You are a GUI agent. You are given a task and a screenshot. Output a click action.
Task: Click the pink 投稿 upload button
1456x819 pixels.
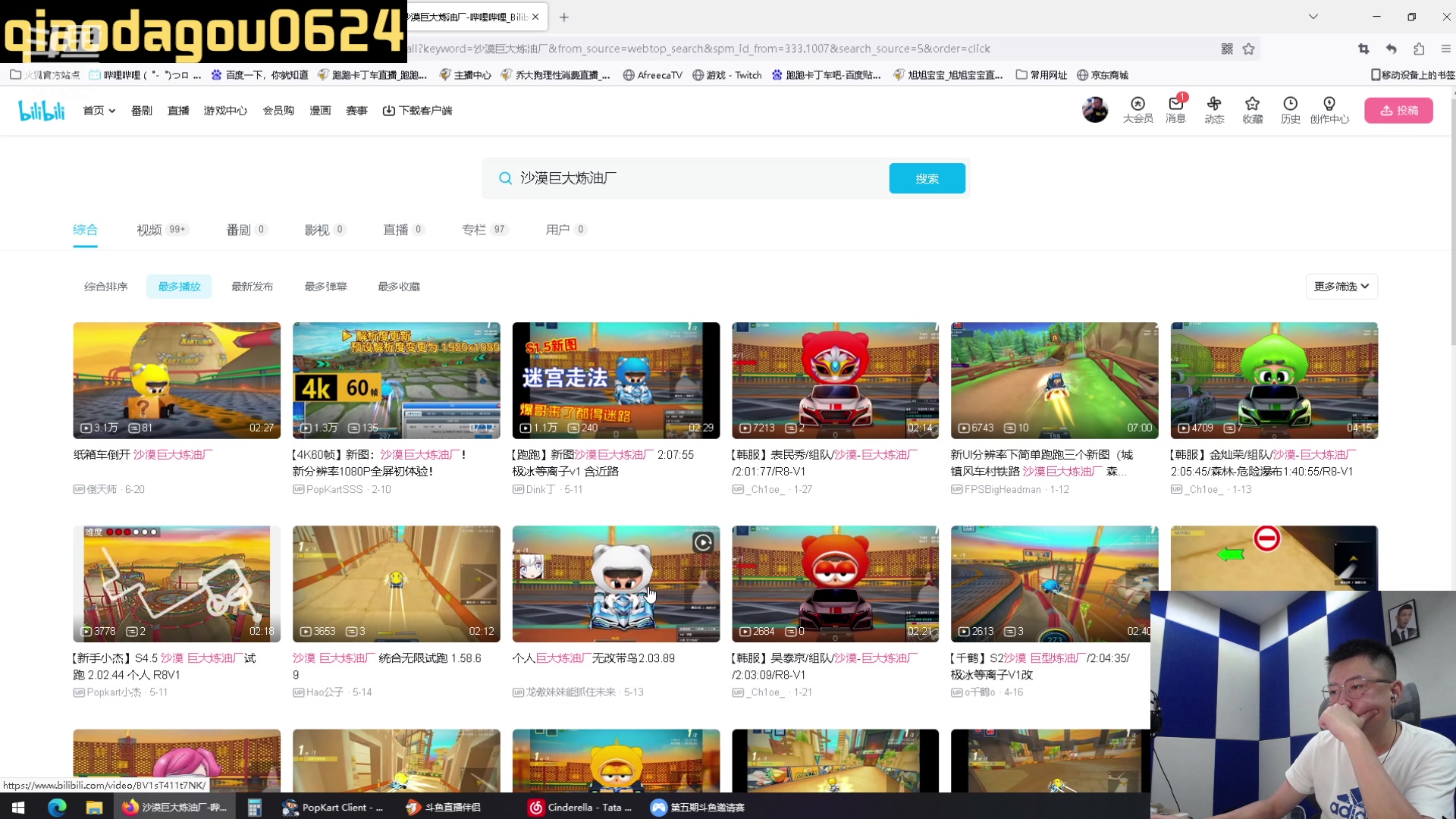[x=1398, y=111]
